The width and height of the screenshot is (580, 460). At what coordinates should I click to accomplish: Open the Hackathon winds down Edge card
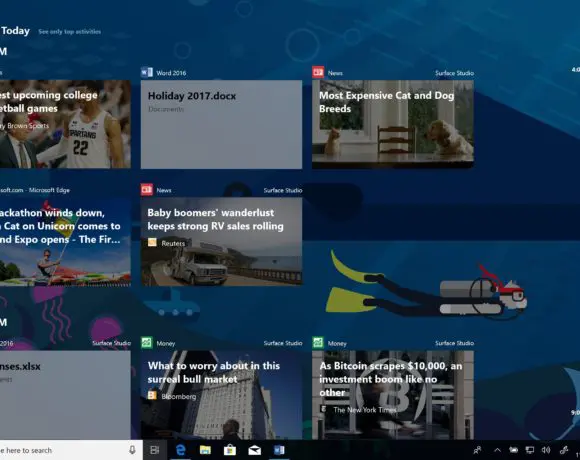65,241
